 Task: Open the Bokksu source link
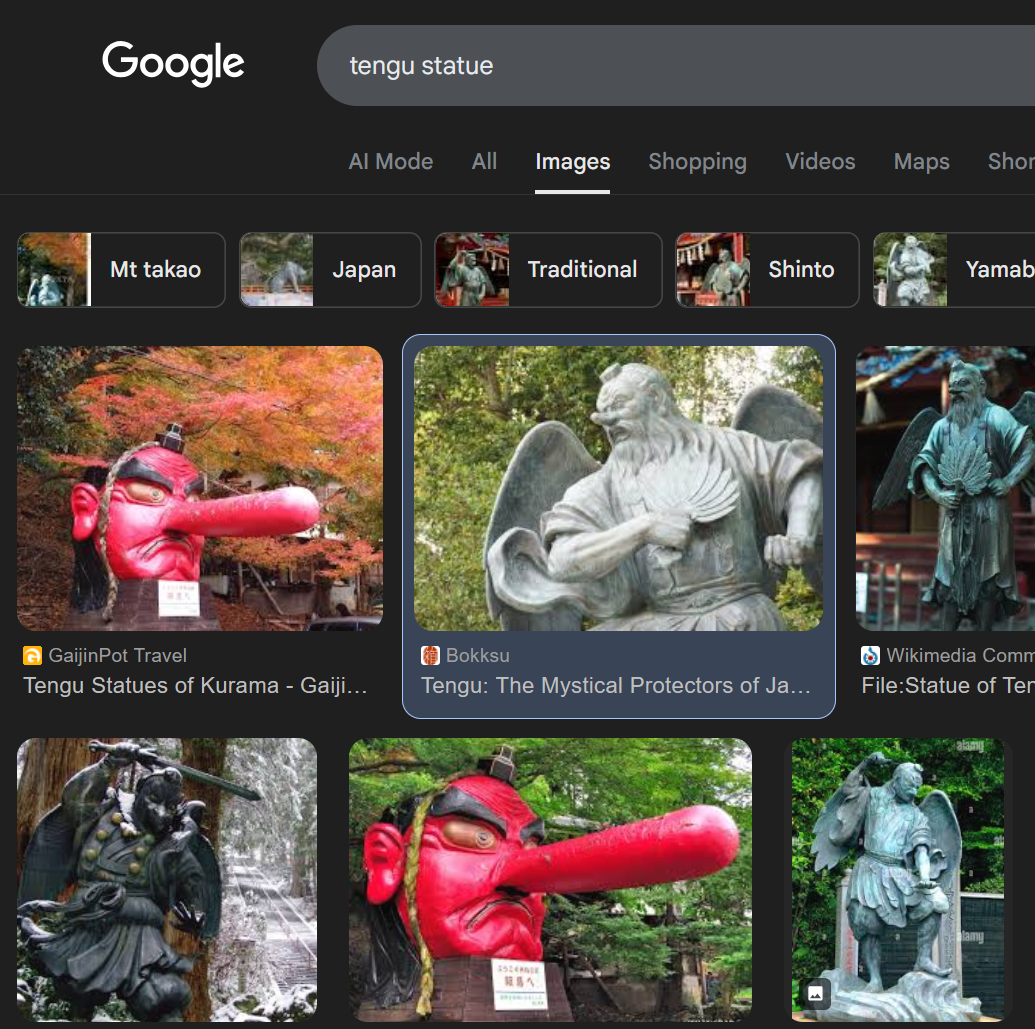point(478,655)
